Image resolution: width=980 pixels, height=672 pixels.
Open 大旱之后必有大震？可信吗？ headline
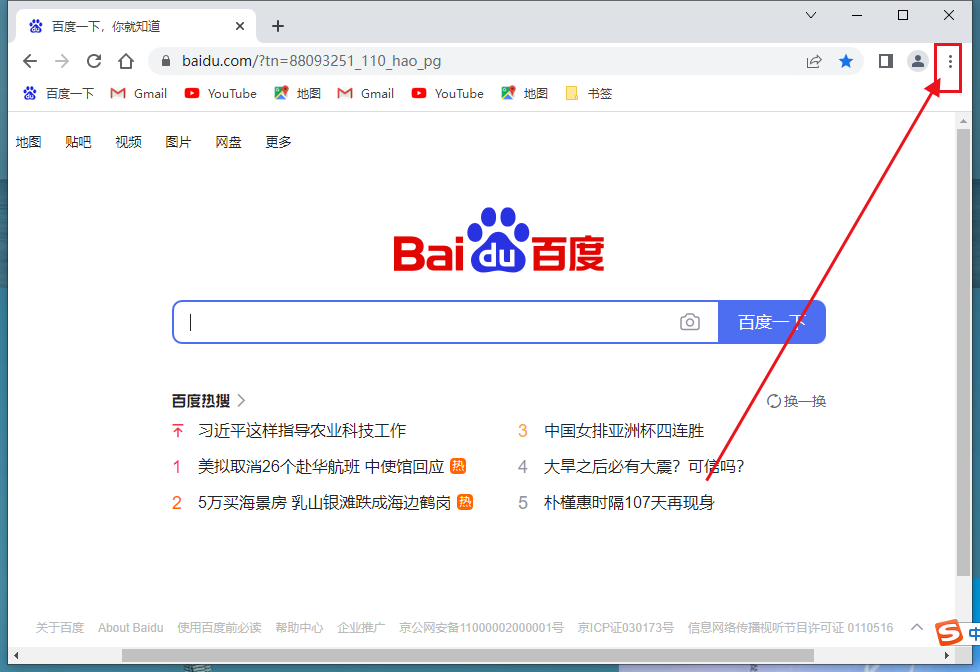click(644, 466)
